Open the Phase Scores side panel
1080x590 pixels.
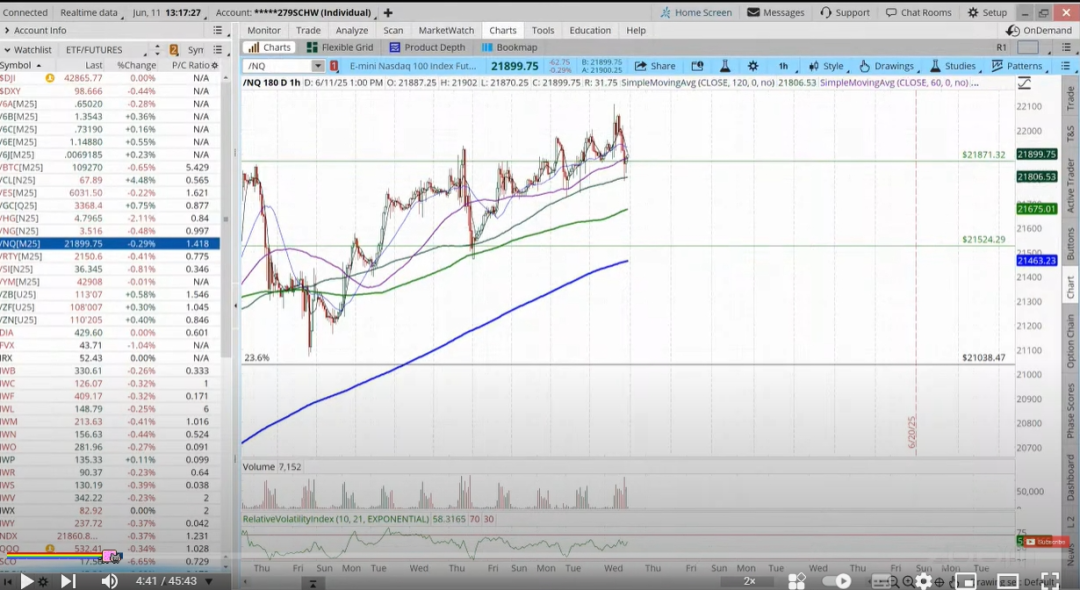1070,411
